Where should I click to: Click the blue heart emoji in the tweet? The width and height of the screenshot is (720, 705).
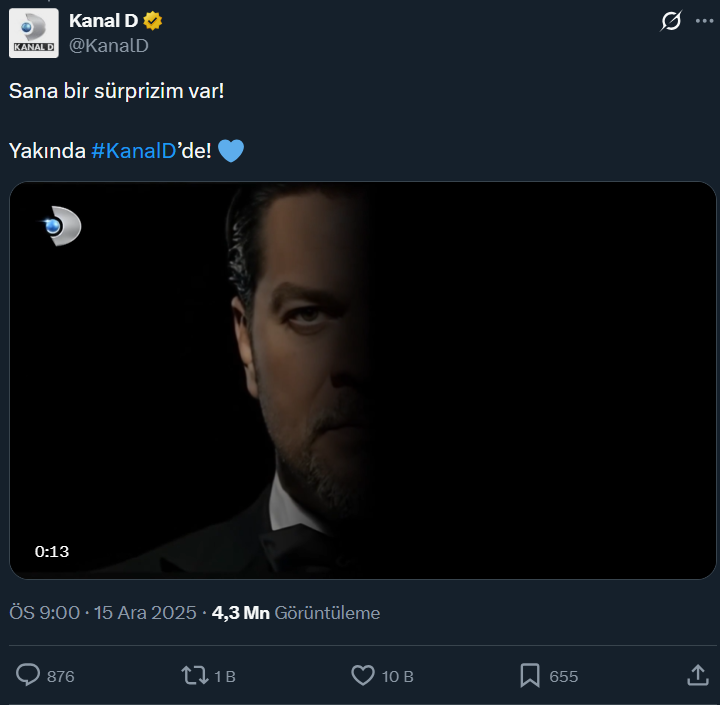click(231, 151)
